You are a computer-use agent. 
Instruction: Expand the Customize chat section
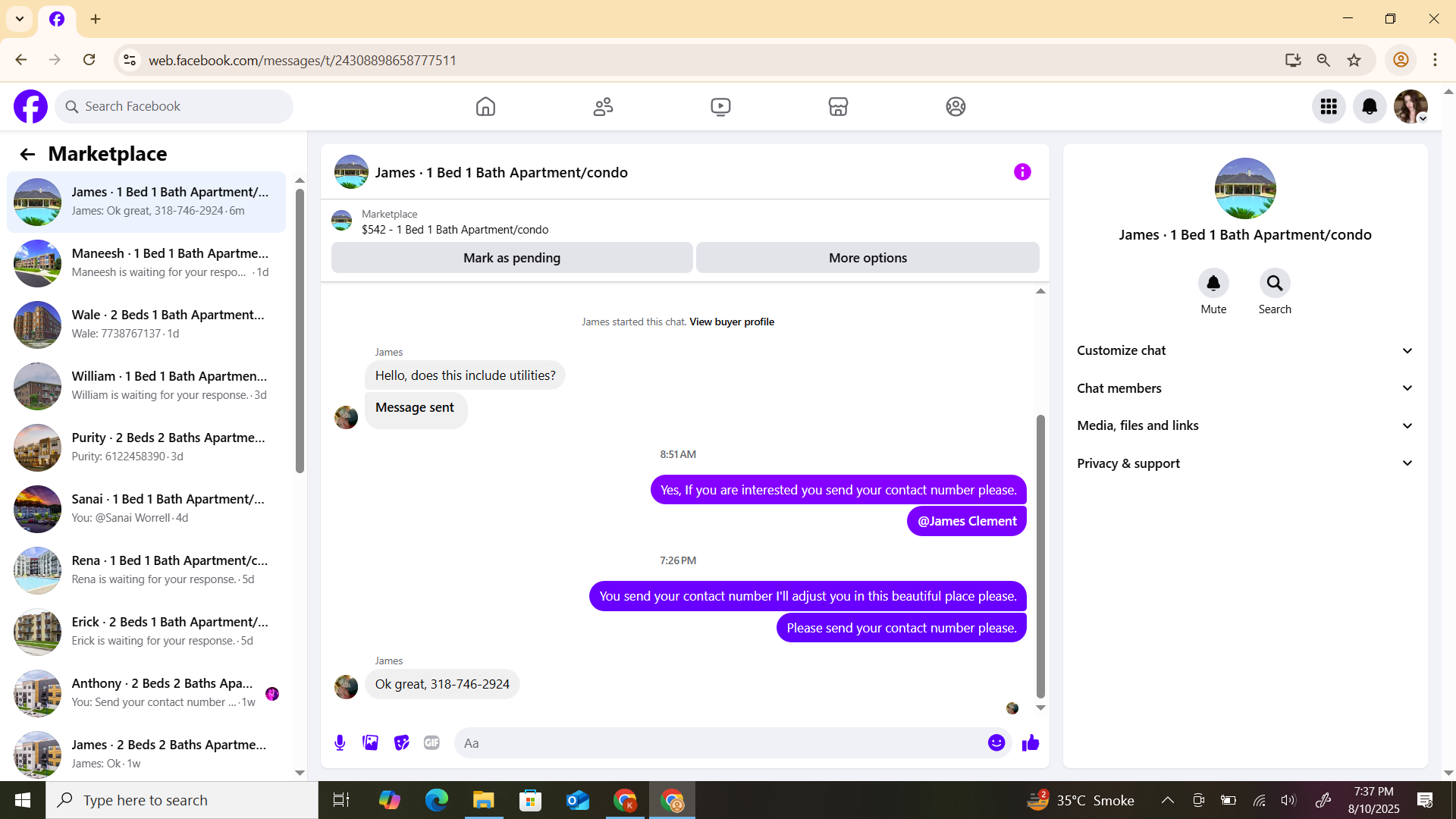pos(1244,350)
